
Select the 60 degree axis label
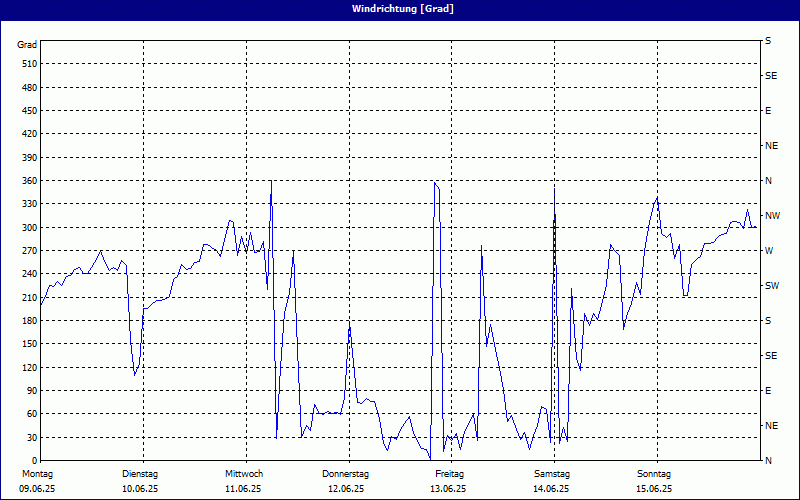32,414
